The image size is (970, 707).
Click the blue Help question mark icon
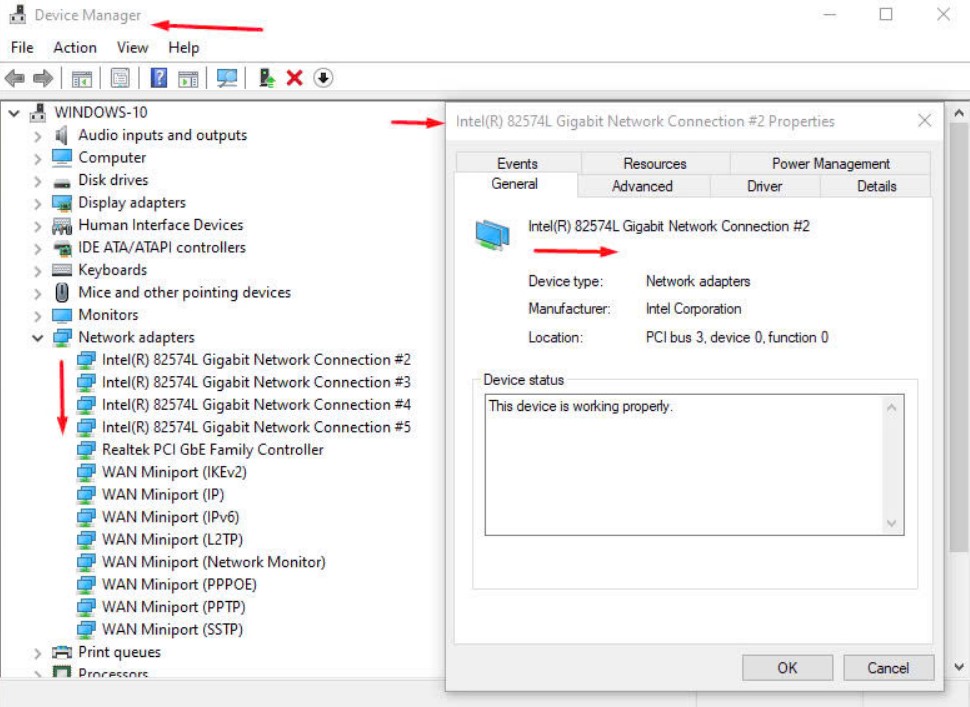pos(159,78)
